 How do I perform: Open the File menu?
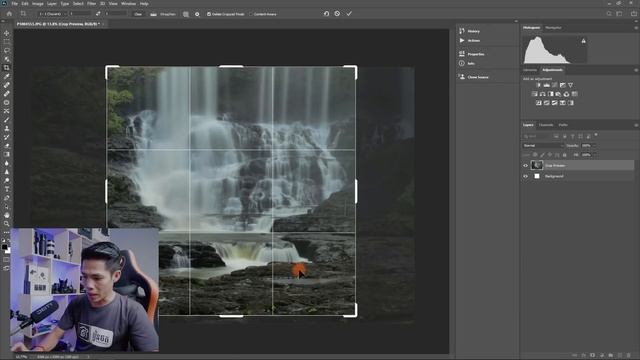pos(15,4)
